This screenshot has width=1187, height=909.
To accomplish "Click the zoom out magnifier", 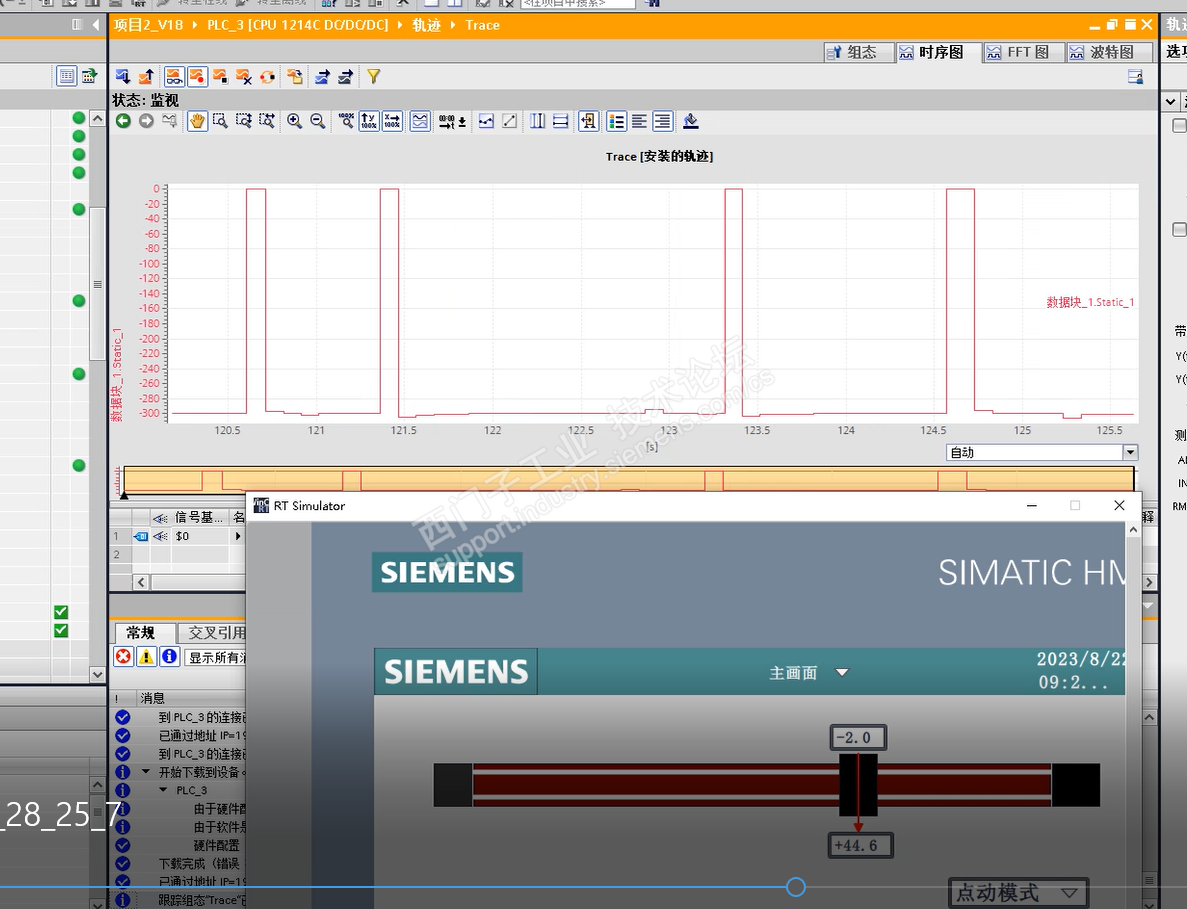I will (x=318, y=121).
